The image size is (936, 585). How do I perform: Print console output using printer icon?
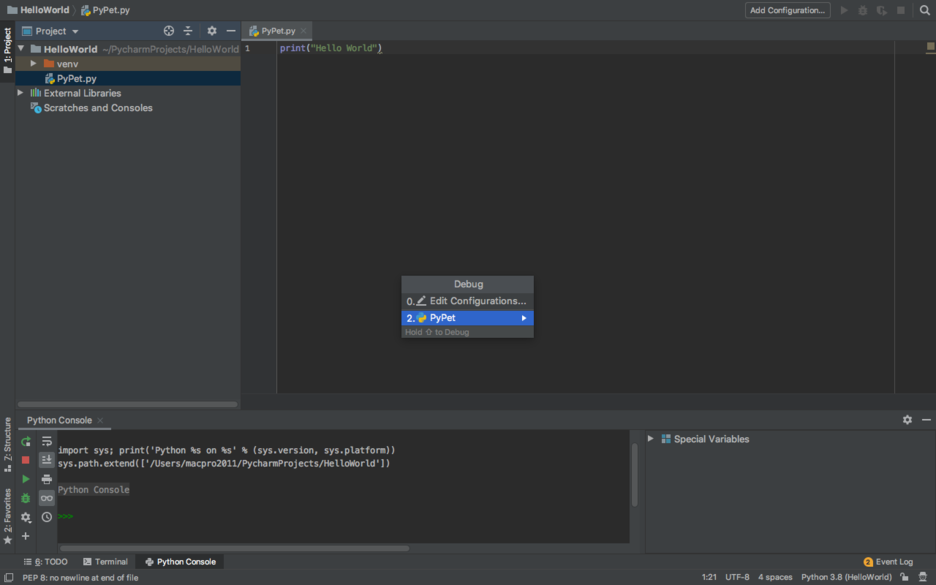tap(47, 479)
